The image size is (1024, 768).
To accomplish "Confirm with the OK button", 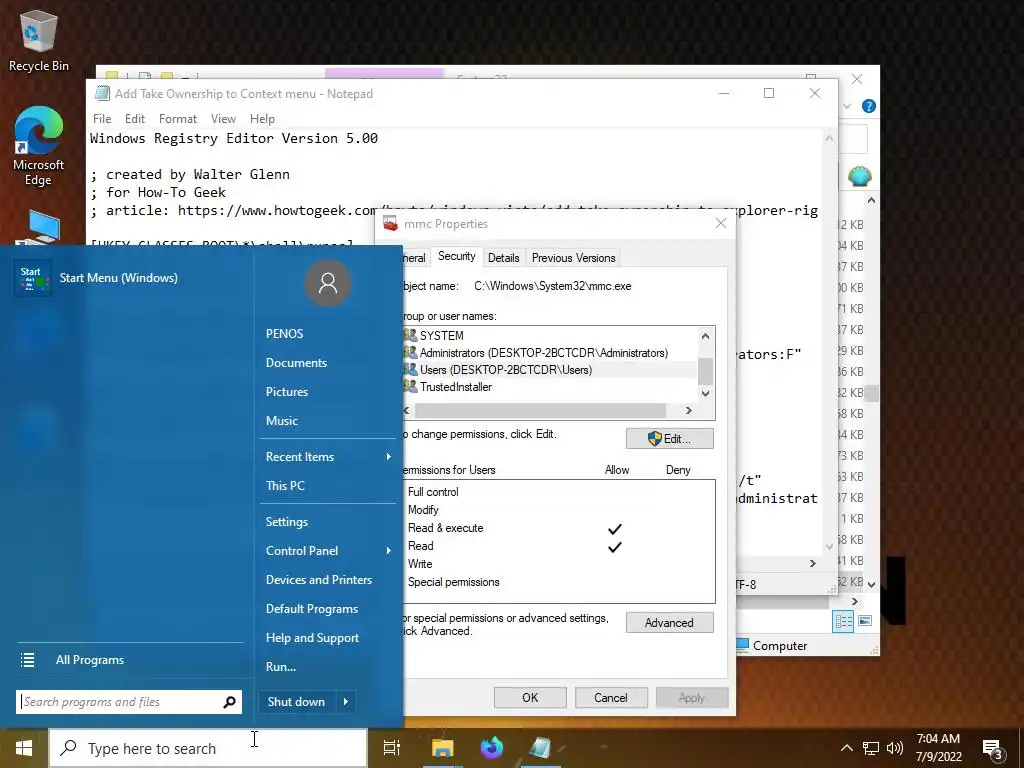I will point(530,698).
